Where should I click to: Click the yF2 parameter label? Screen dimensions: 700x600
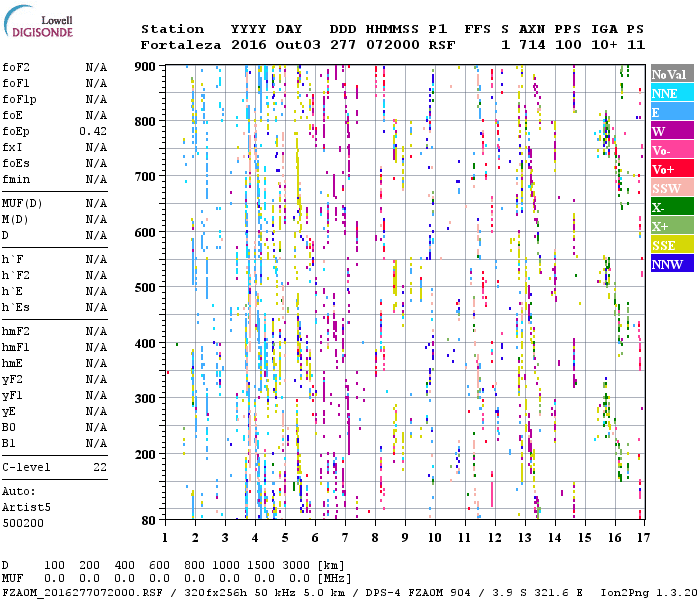coord(12,380)
